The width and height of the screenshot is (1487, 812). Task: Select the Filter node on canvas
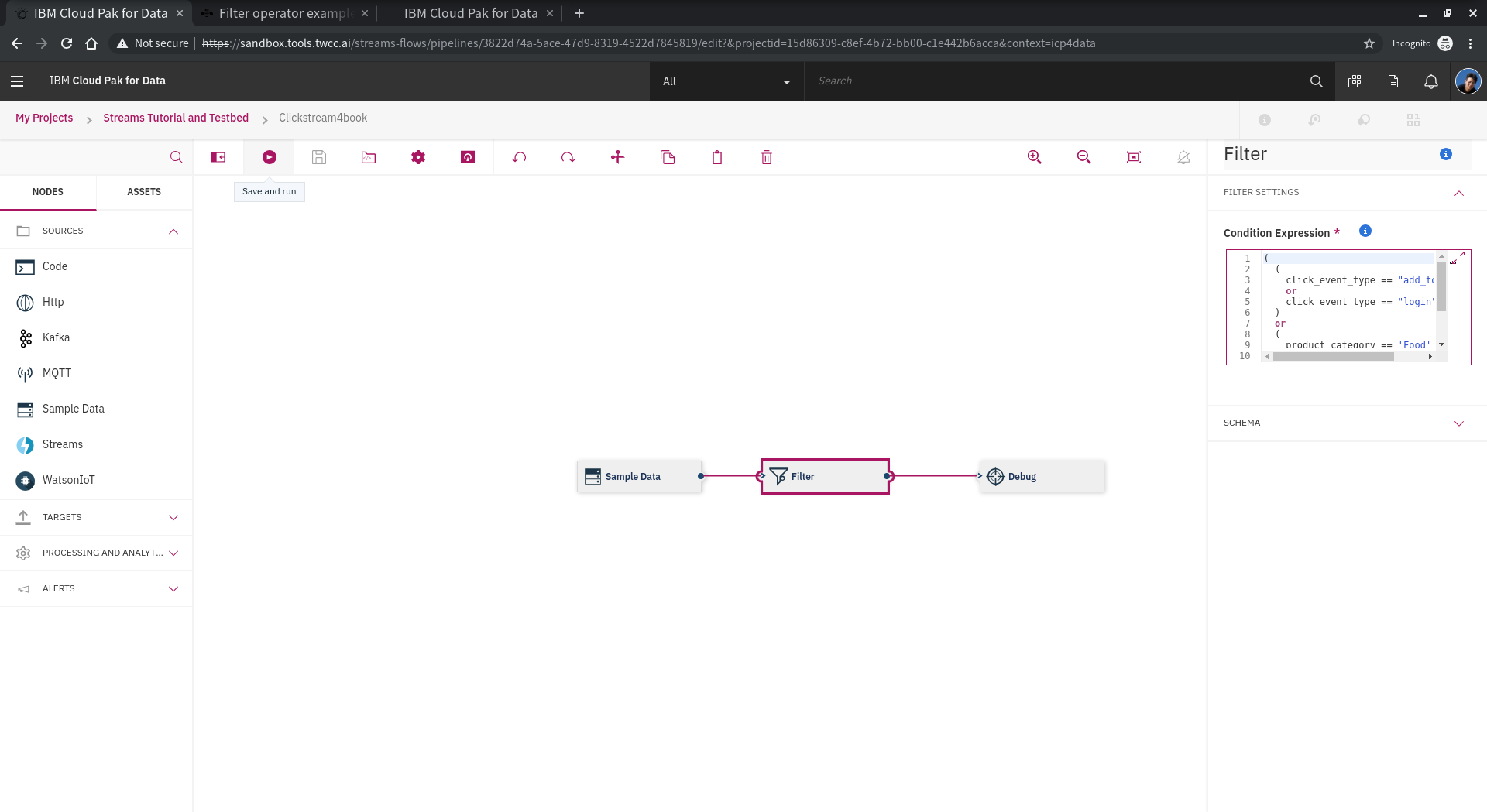click(825, 476)
